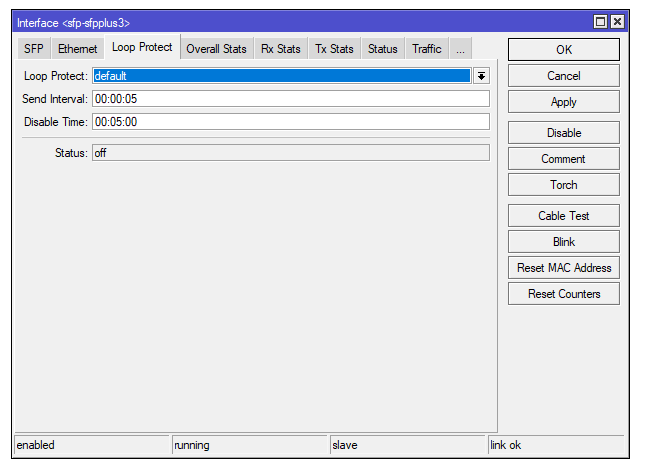The width and height of the screenshot is (645, 467).
Task: Select the Loop Protect 'default' value field
Action: (282, 76)
